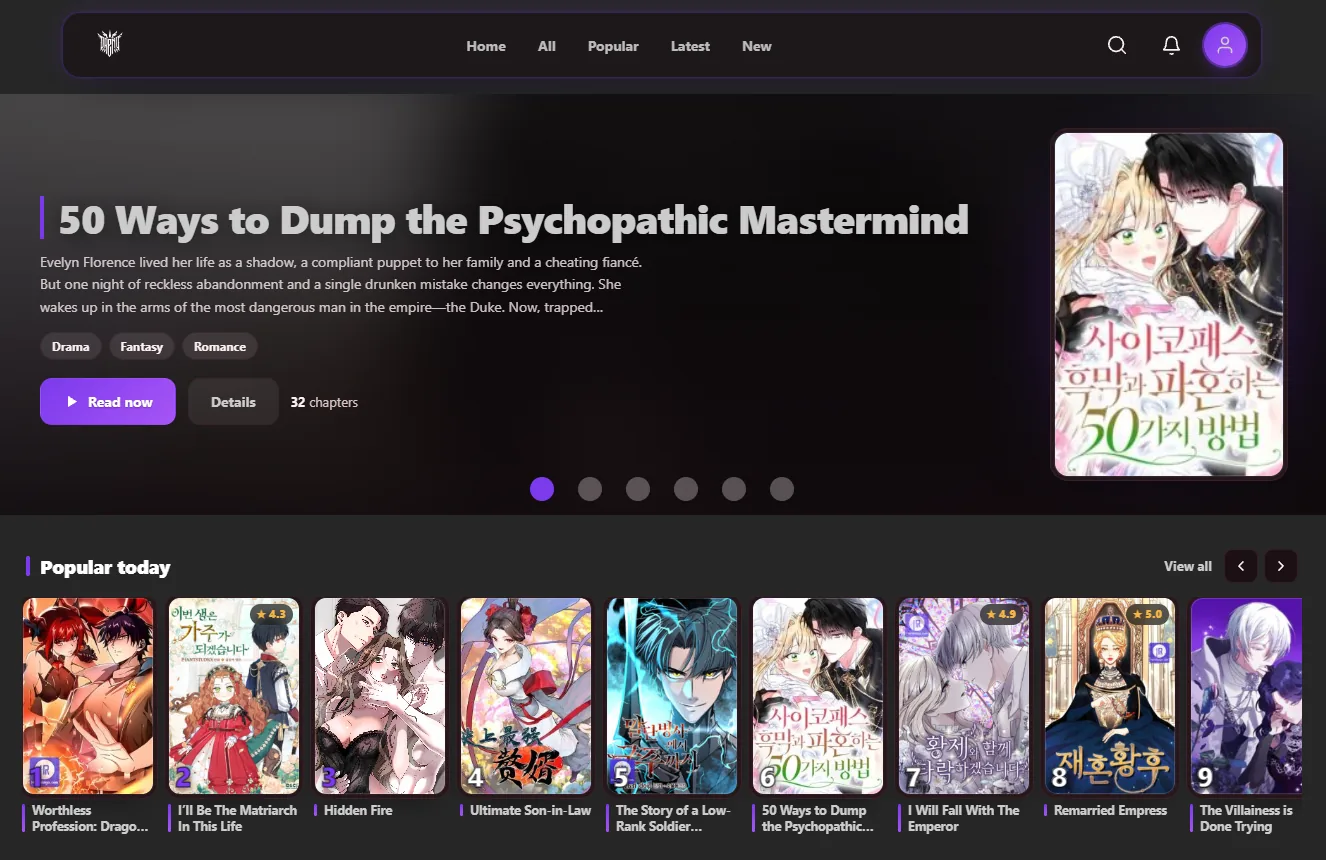This screenshot has width=1326, height=860.
Task: Open I Will Fall With The Emperor cover
Action: click(x=964, y=696)
